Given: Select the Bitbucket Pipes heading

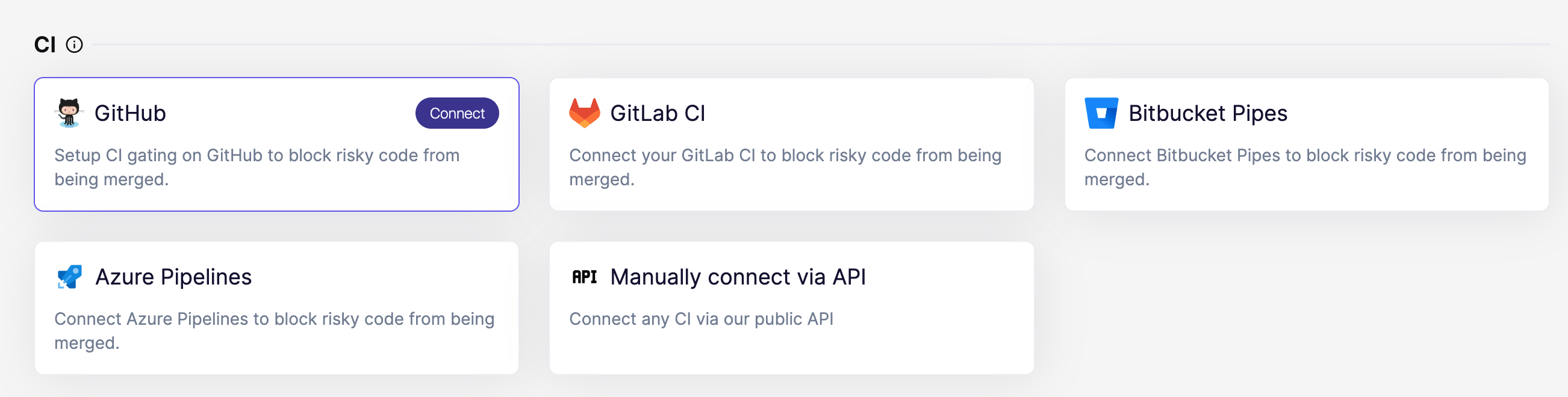Looking at the screenshot, I should 1208,112.
